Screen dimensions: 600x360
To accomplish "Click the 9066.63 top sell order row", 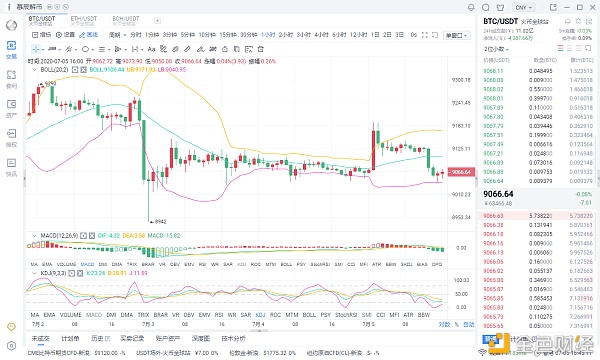I will (536, 216).
